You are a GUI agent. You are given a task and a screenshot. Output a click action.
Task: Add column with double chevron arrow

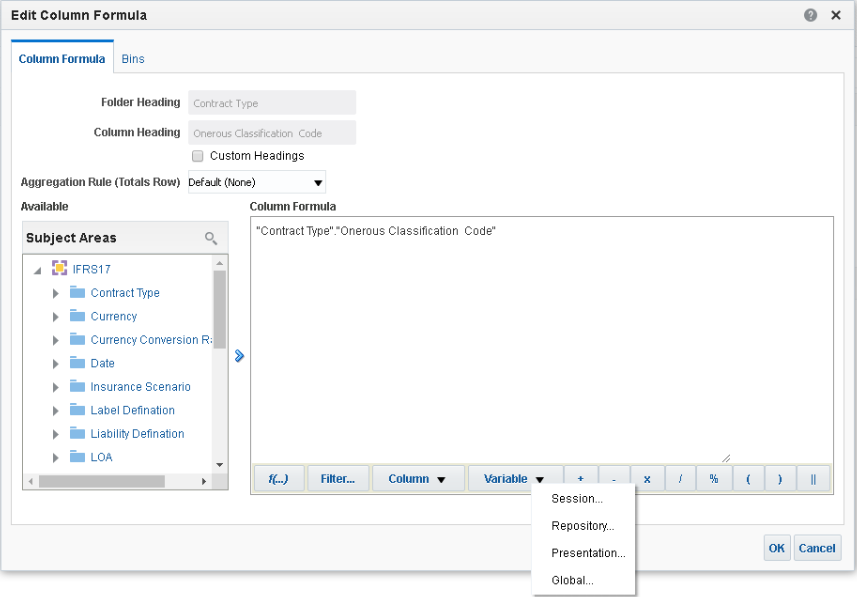click(239, 356)
